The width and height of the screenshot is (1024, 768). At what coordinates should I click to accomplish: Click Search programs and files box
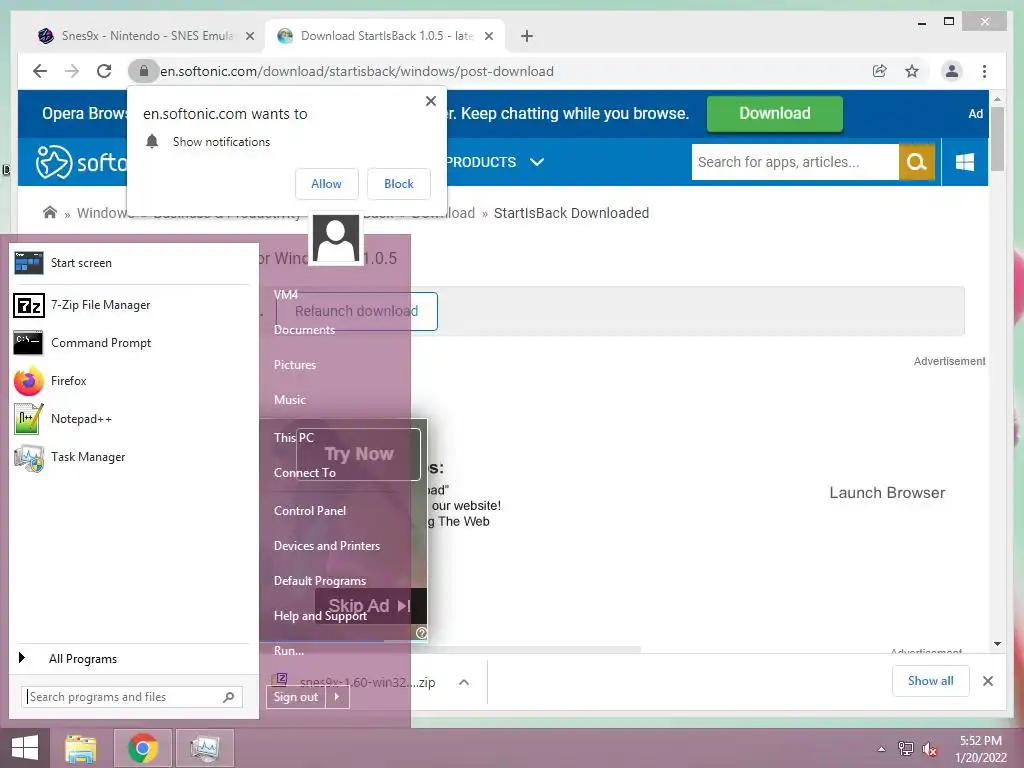[131, 697]
